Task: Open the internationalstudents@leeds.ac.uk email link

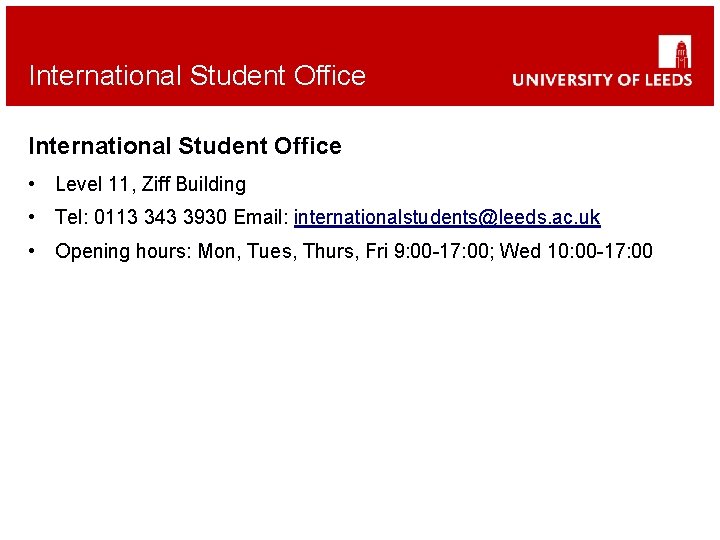Action: click(447, 217)
